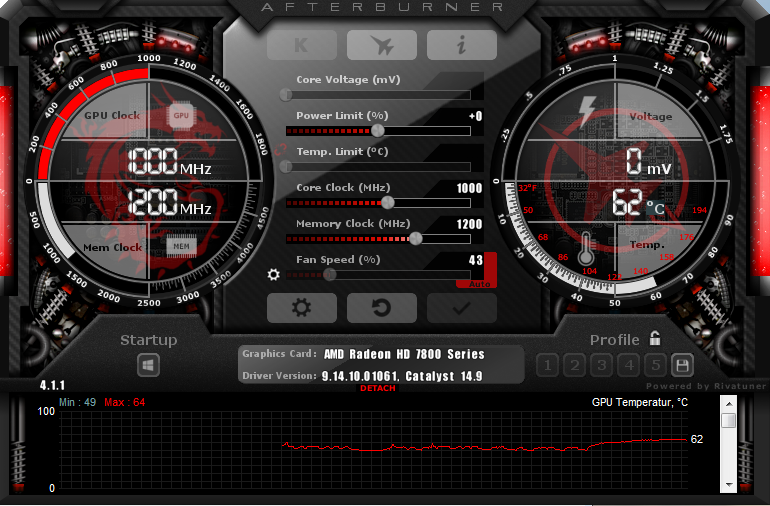Select profile slot 4
The image size is (770, 506).
coord(629,365)
